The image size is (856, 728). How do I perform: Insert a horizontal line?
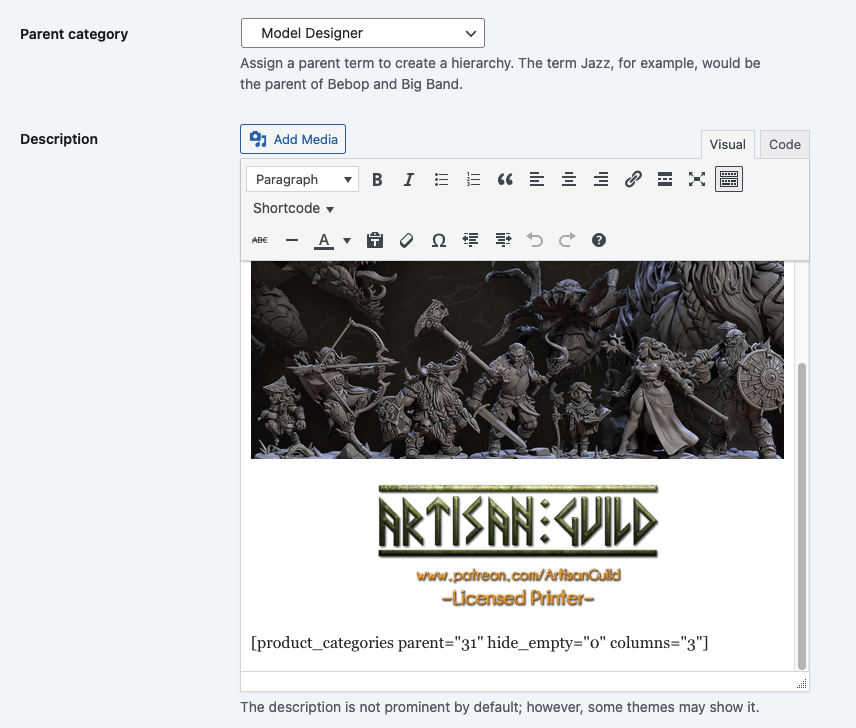coord(292,240)
